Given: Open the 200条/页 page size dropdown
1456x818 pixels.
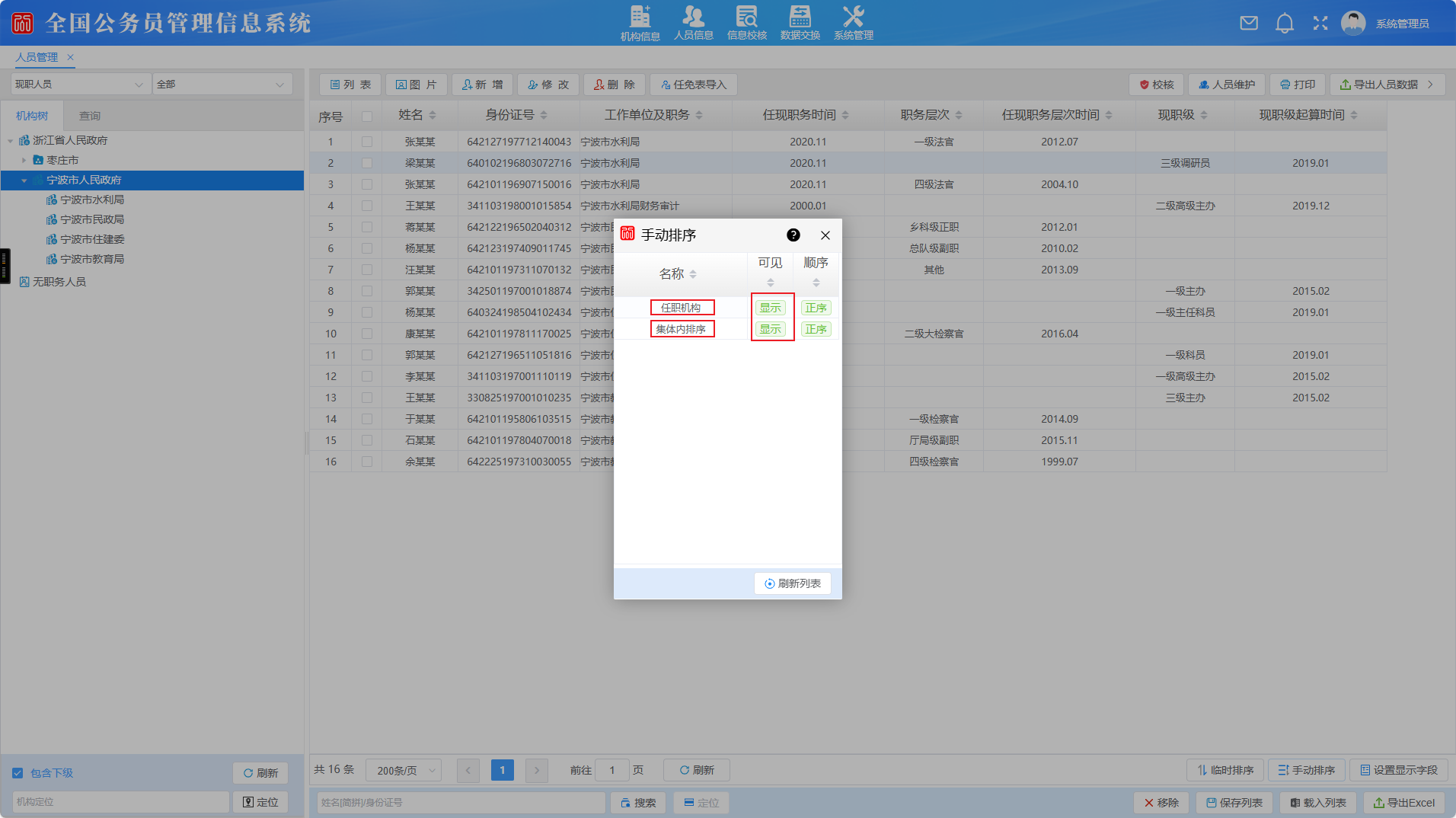Looking at the screenshot, I should 404,771.
